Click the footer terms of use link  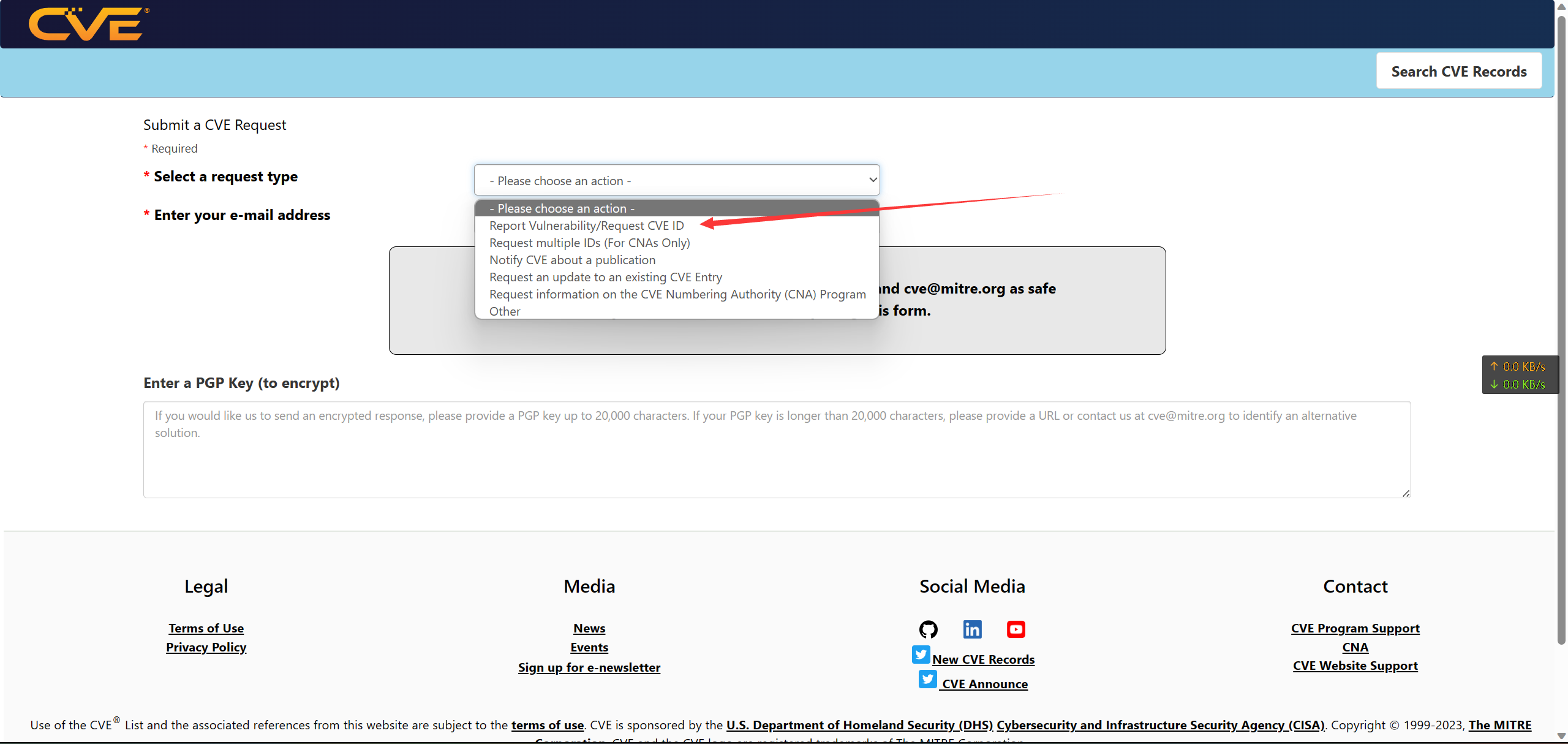click(x=548, y=725)
